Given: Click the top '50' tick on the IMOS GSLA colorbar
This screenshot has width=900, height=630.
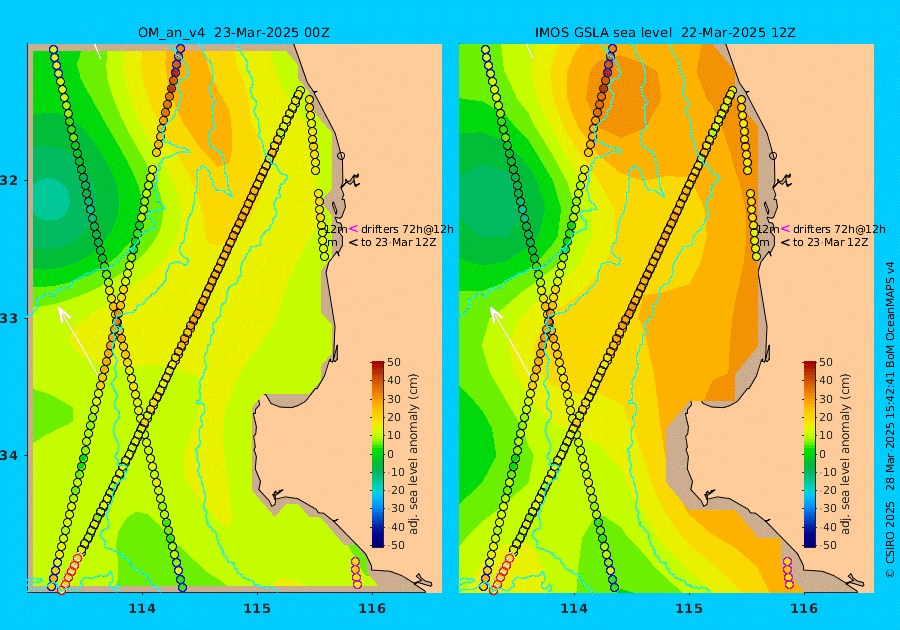Looking at the screenshot, I should 825,362.
